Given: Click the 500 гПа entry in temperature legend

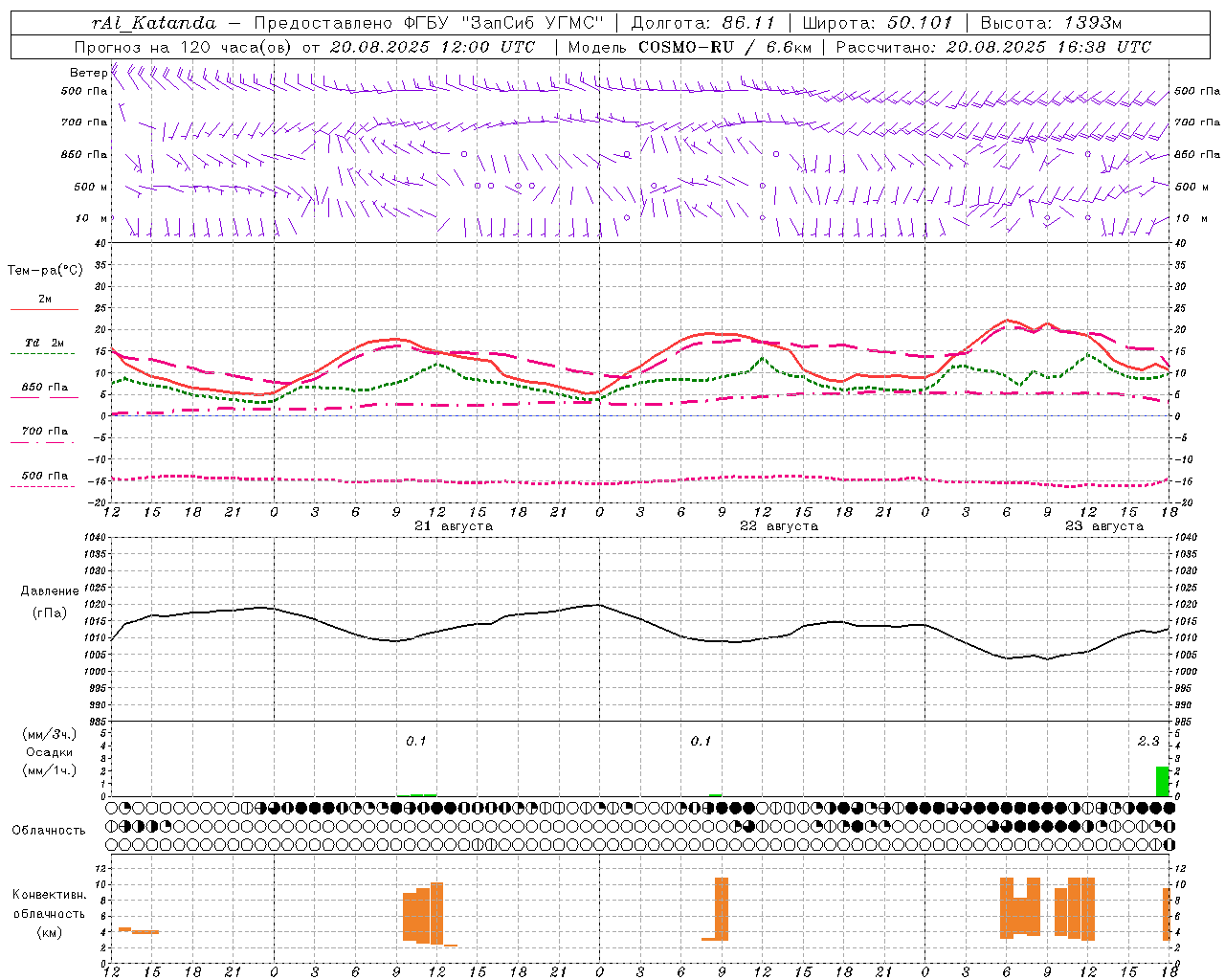Looking at the screenshot, I should click(x=45, y=476).
